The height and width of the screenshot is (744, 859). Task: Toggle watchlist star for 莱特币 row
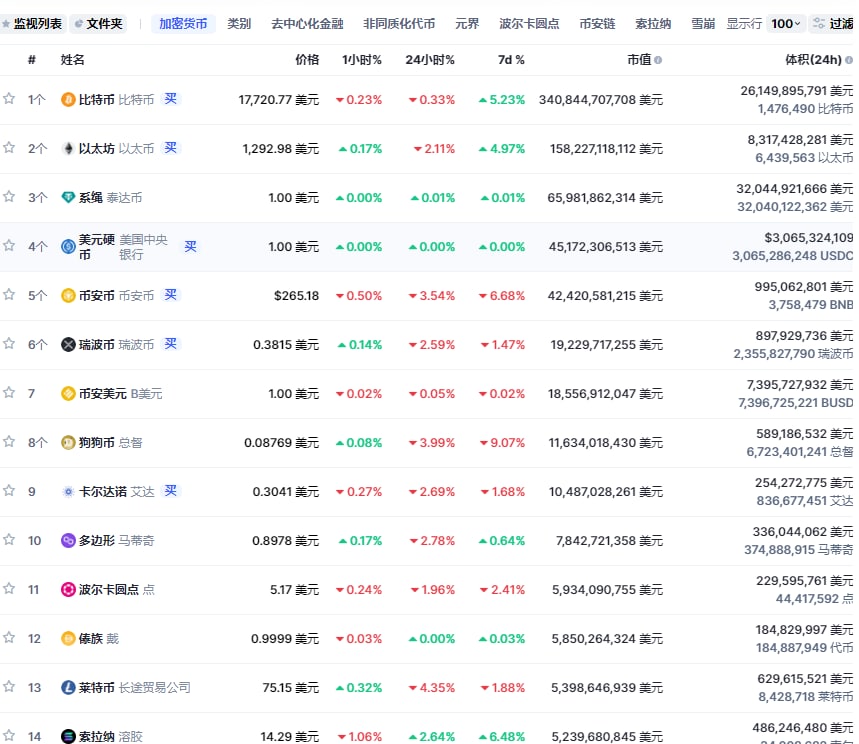click(9, 686)
